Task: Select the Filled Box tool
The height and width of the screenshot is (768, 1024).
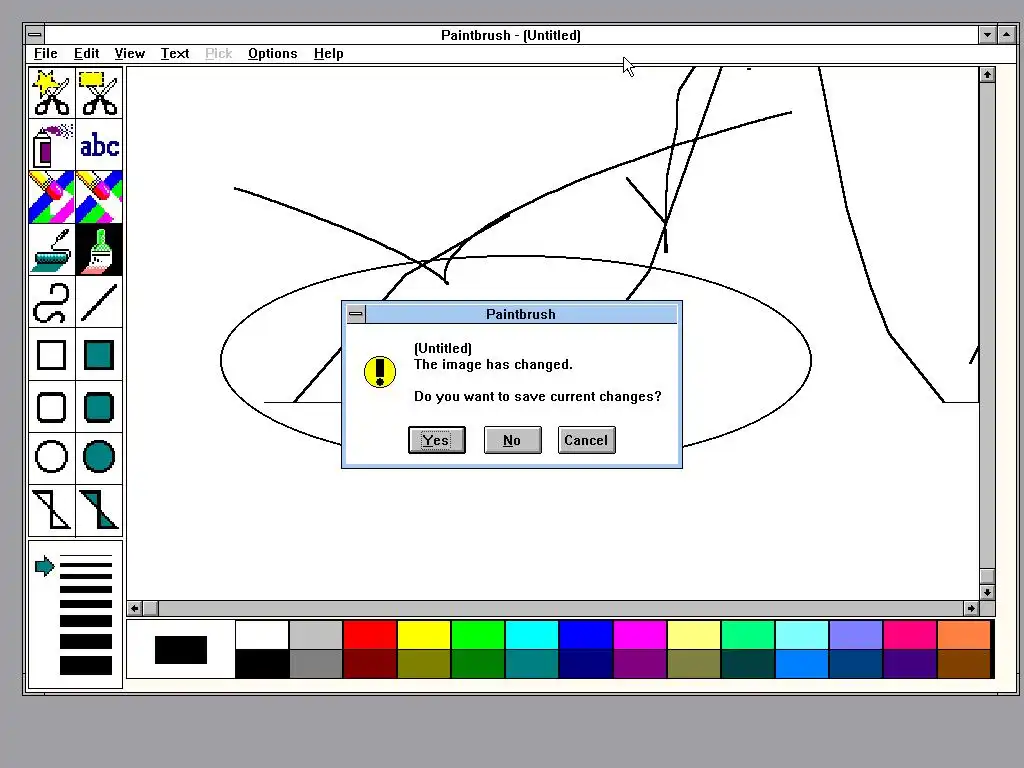Action: point(99,355)
